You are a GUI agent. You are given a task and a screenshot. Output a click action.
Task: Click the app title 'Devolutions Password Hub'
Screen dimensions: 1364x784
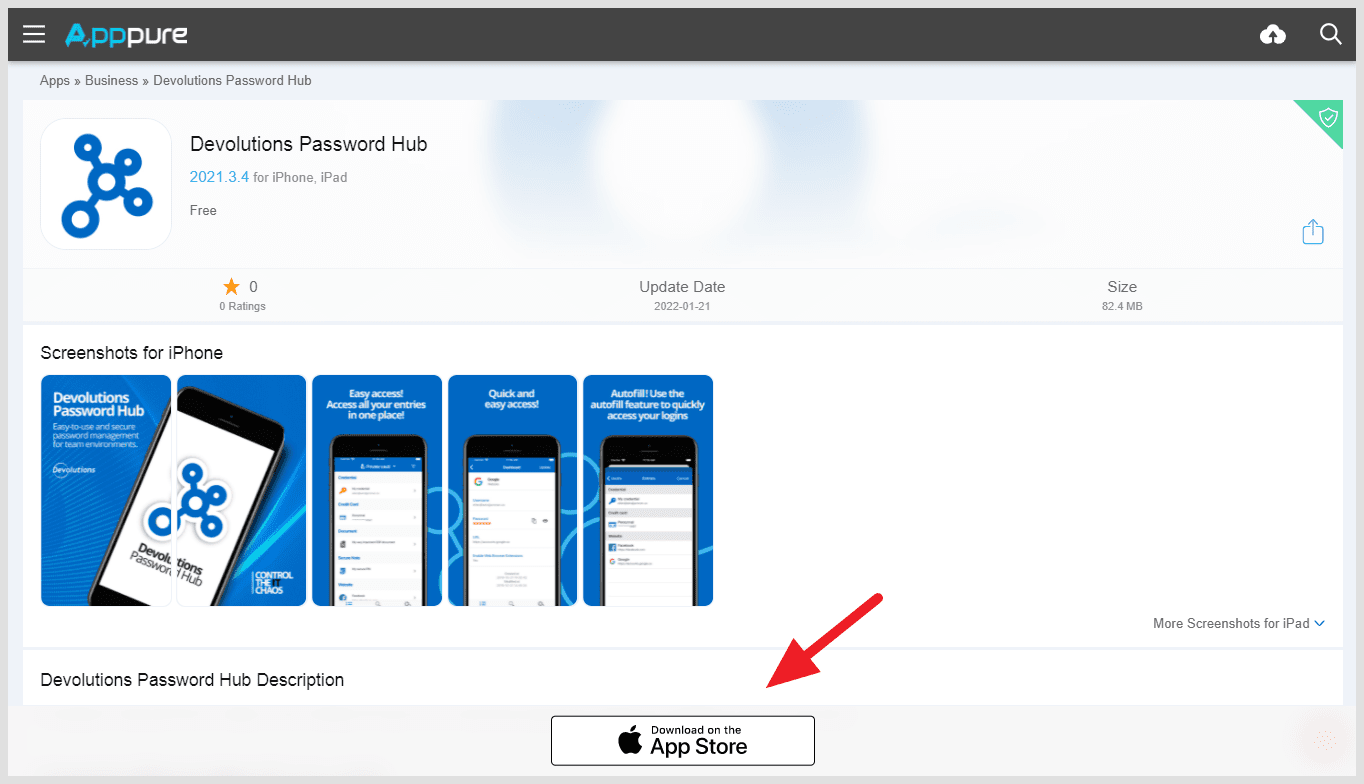click(309, 144)
